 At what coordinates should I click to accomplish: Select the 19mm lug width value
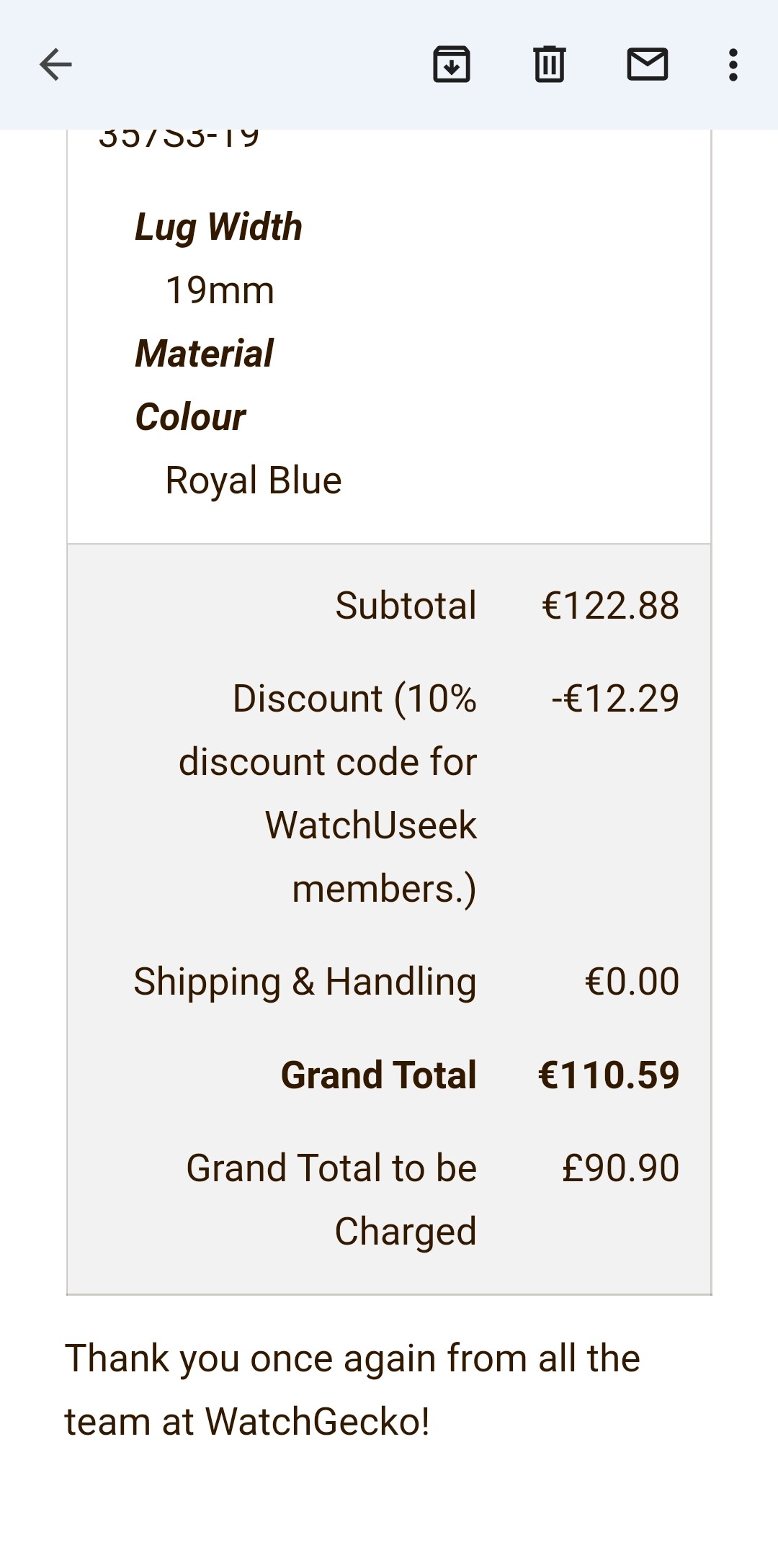tap(220, 290)
